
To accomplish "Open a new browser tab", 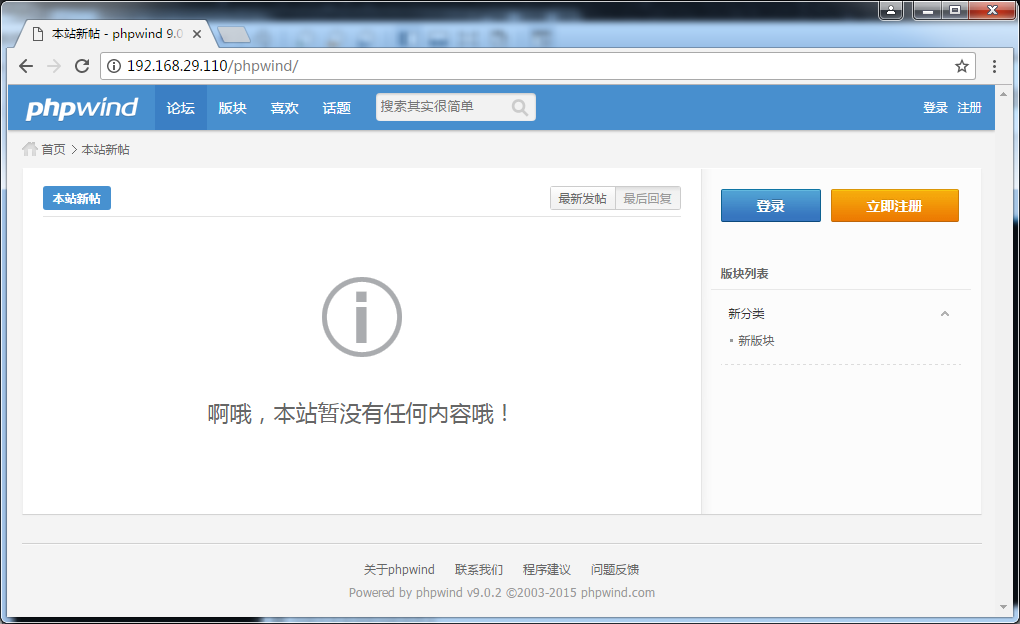I will 234,34.
